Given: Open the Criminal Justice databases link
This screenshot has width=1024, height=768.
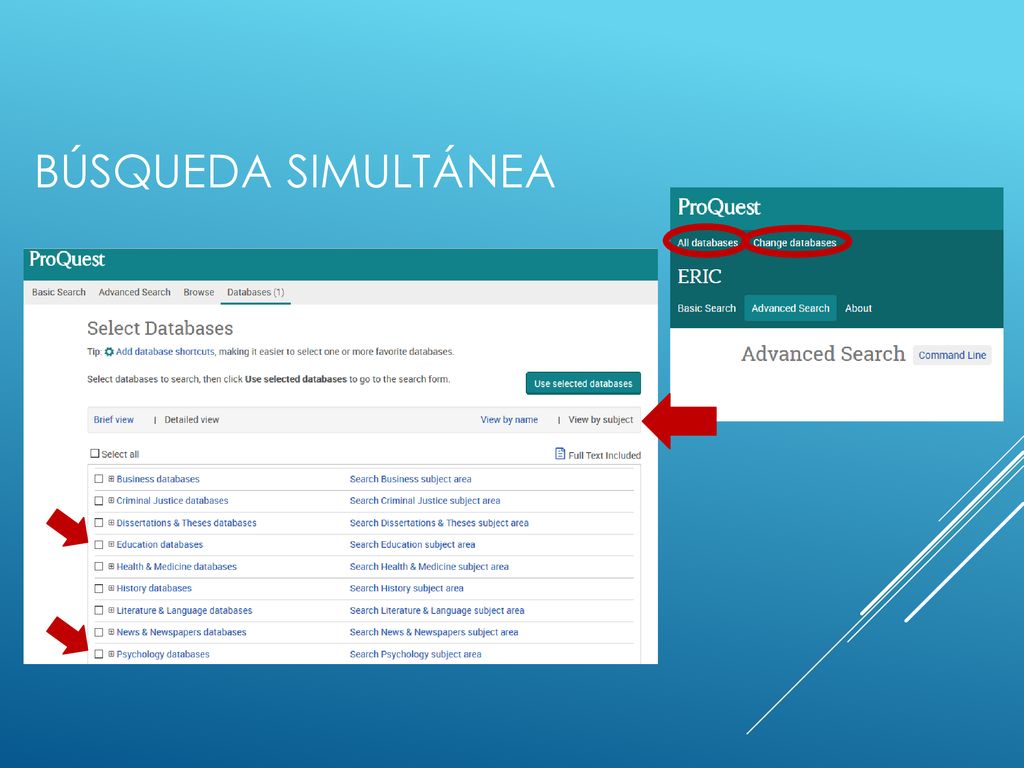Looking at the screenshot, I should click(172, 500).
